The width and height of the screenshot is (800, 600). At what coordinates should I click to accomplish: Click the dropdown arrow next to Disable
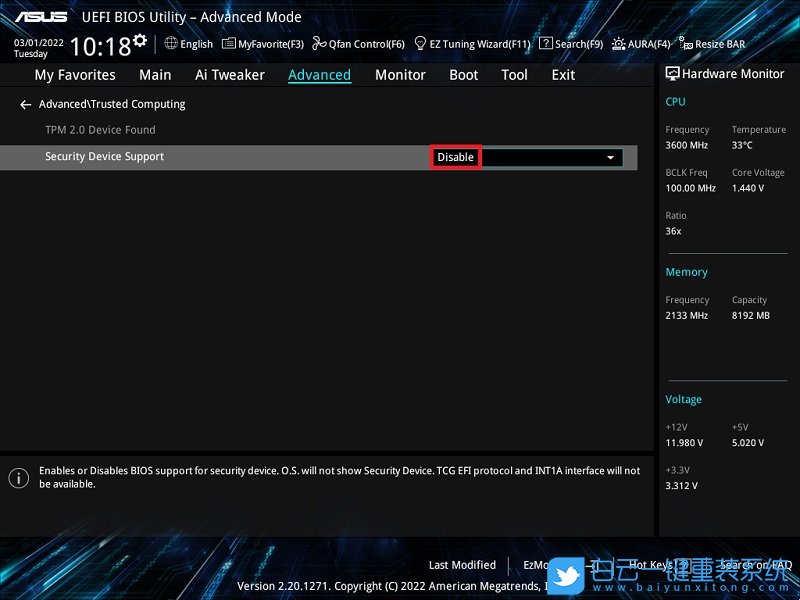610,157
